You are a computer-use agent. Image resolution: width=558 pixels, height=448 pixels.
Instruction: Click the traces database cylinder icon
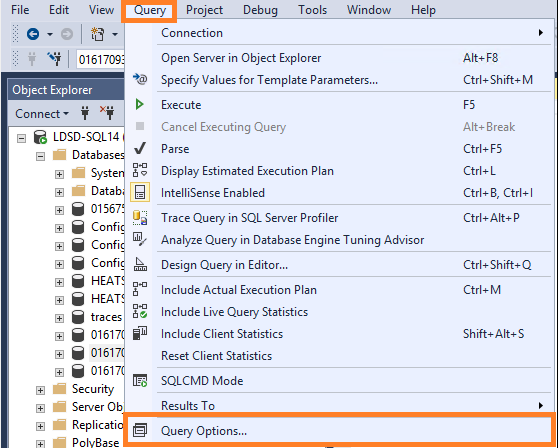click(x=78, y=317)
